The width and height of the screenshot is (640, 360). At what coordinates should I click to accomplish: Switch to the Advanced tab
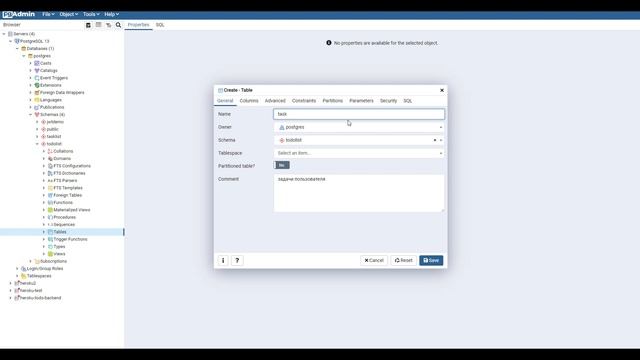275,101
